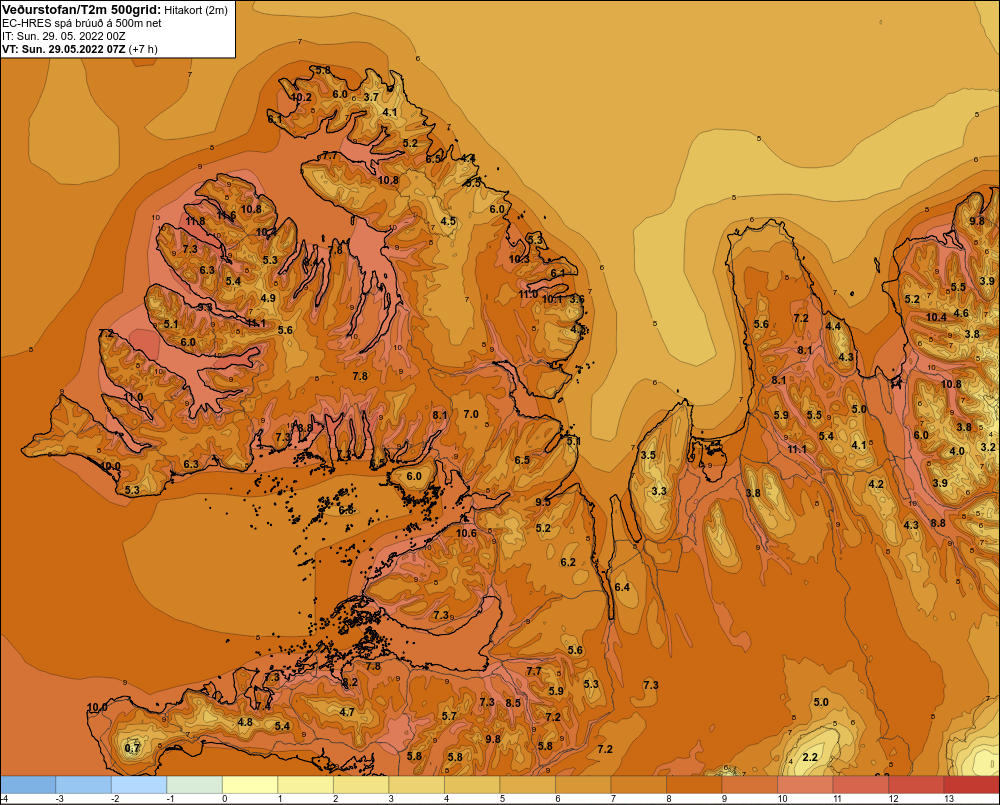Click the legend swatch between -3 and -2
The width and height of the screenshot is (1000, 805).
tap(84, 785)
